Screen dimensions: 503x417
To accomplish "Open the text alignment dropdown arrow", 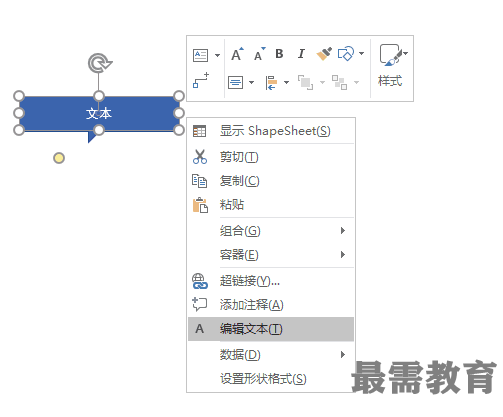I will [251, 82].
